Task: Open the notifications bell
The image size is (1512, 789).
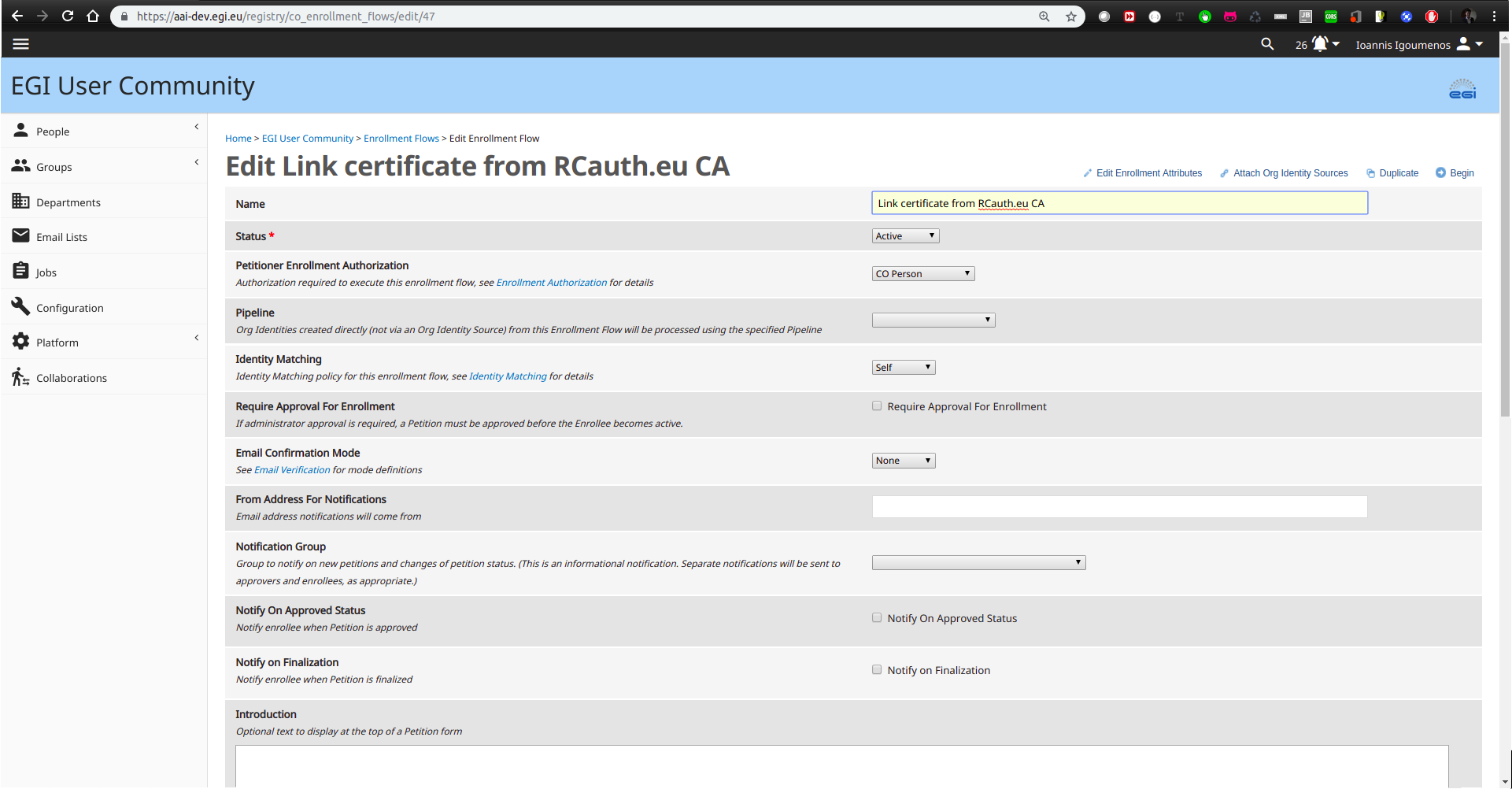Action: pos(1320,44)
